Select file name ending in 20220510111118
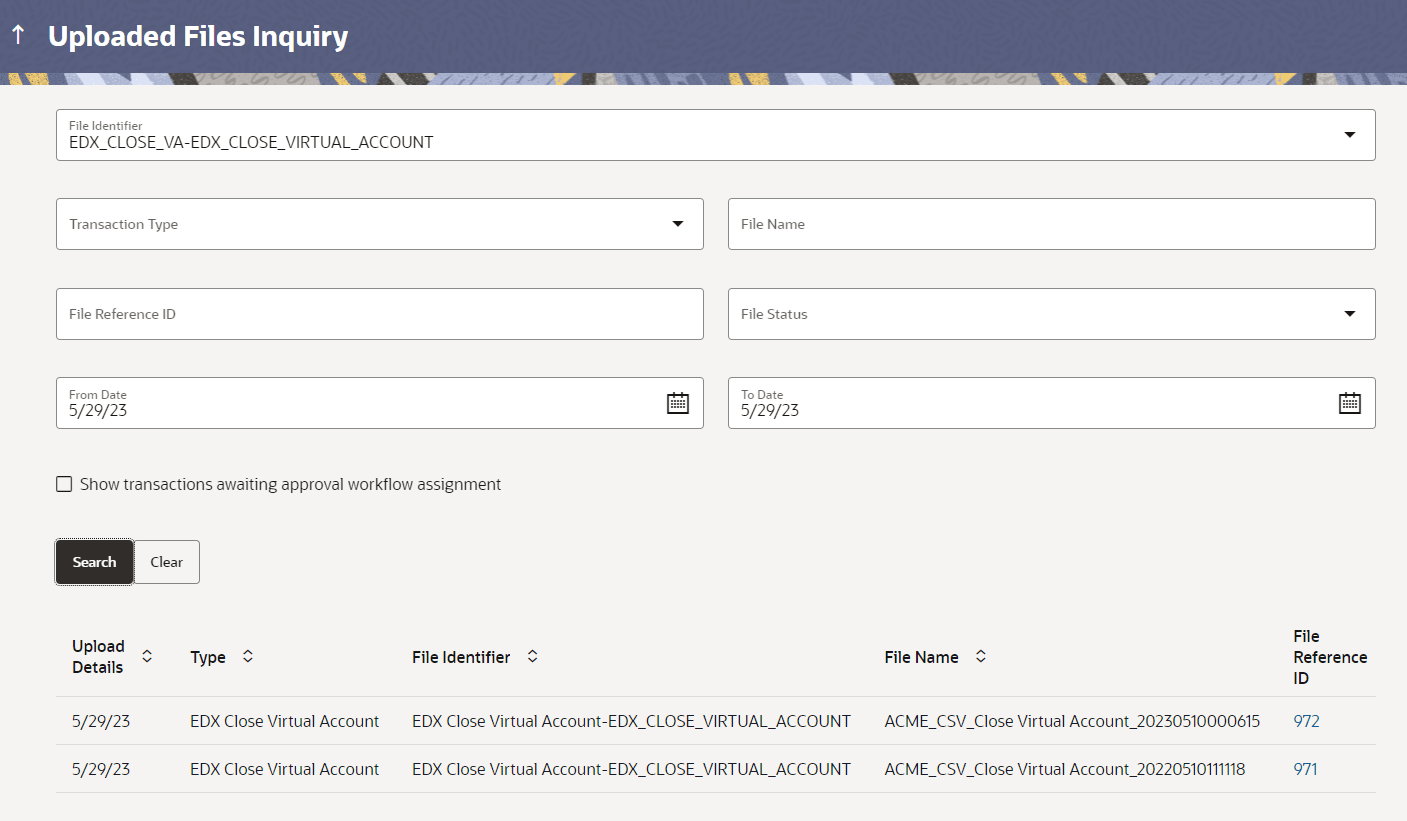This screenshot has height=821, width=1407. (x=1065, y=769)
